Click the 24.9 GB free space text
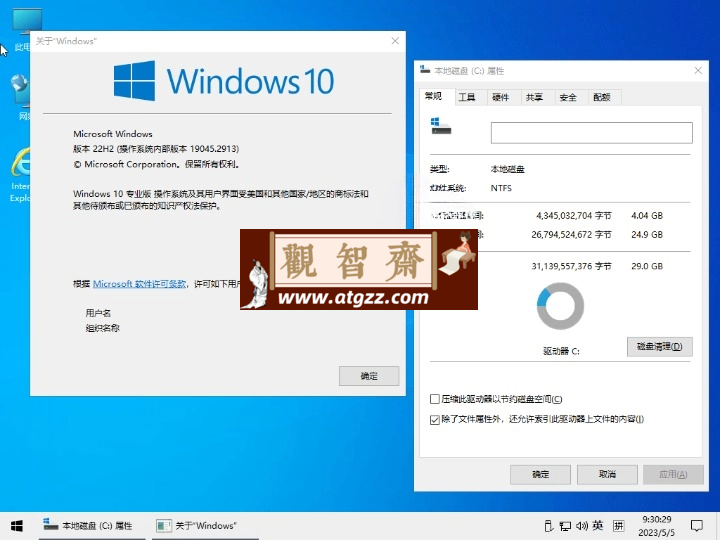Screen dimensions: 720x540 point(647,235)
